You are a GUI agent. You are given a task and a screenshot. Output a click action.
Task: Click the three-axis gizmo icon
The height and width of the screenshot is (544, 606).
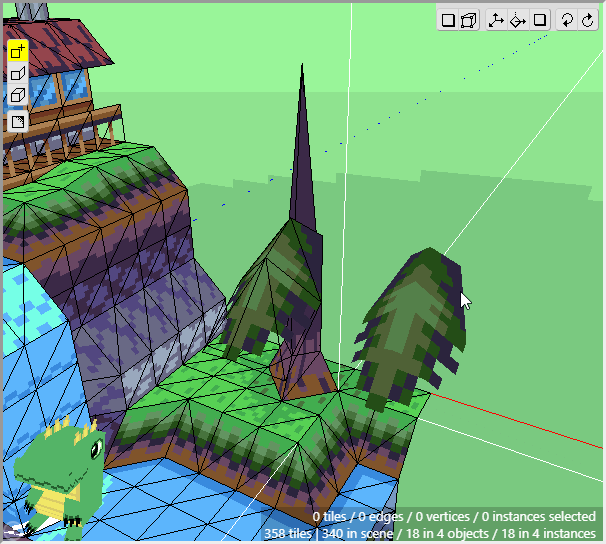(x=496, y=20)
